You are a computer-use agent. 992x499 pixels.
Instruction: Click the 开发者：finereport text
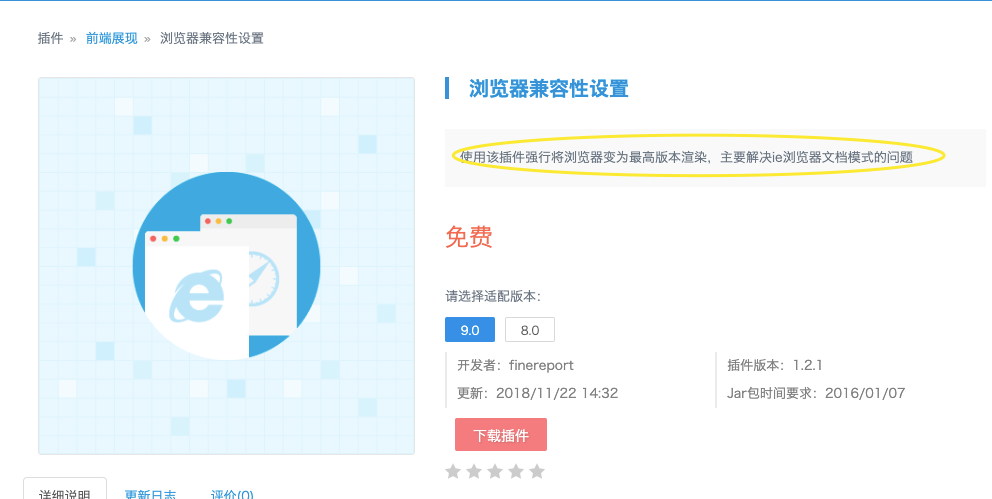coord(515,365)
